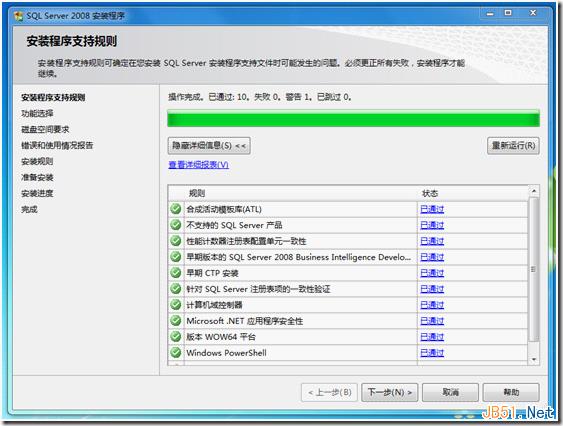
Task: Click the rules list scroll down arrow
Action: 534,359
